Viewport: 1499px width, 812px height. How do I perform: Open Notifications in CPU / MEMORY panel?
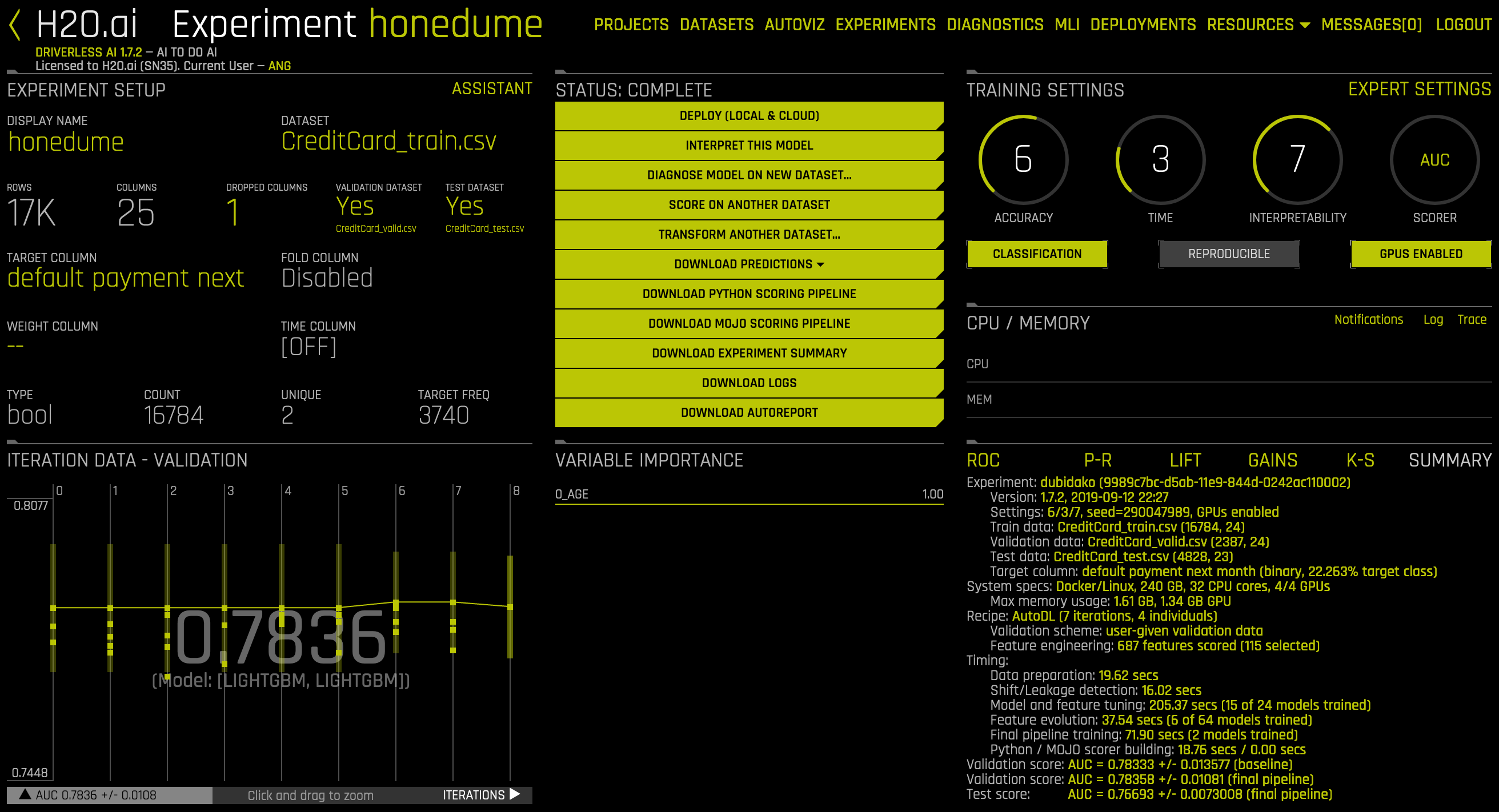(1368, 319)
